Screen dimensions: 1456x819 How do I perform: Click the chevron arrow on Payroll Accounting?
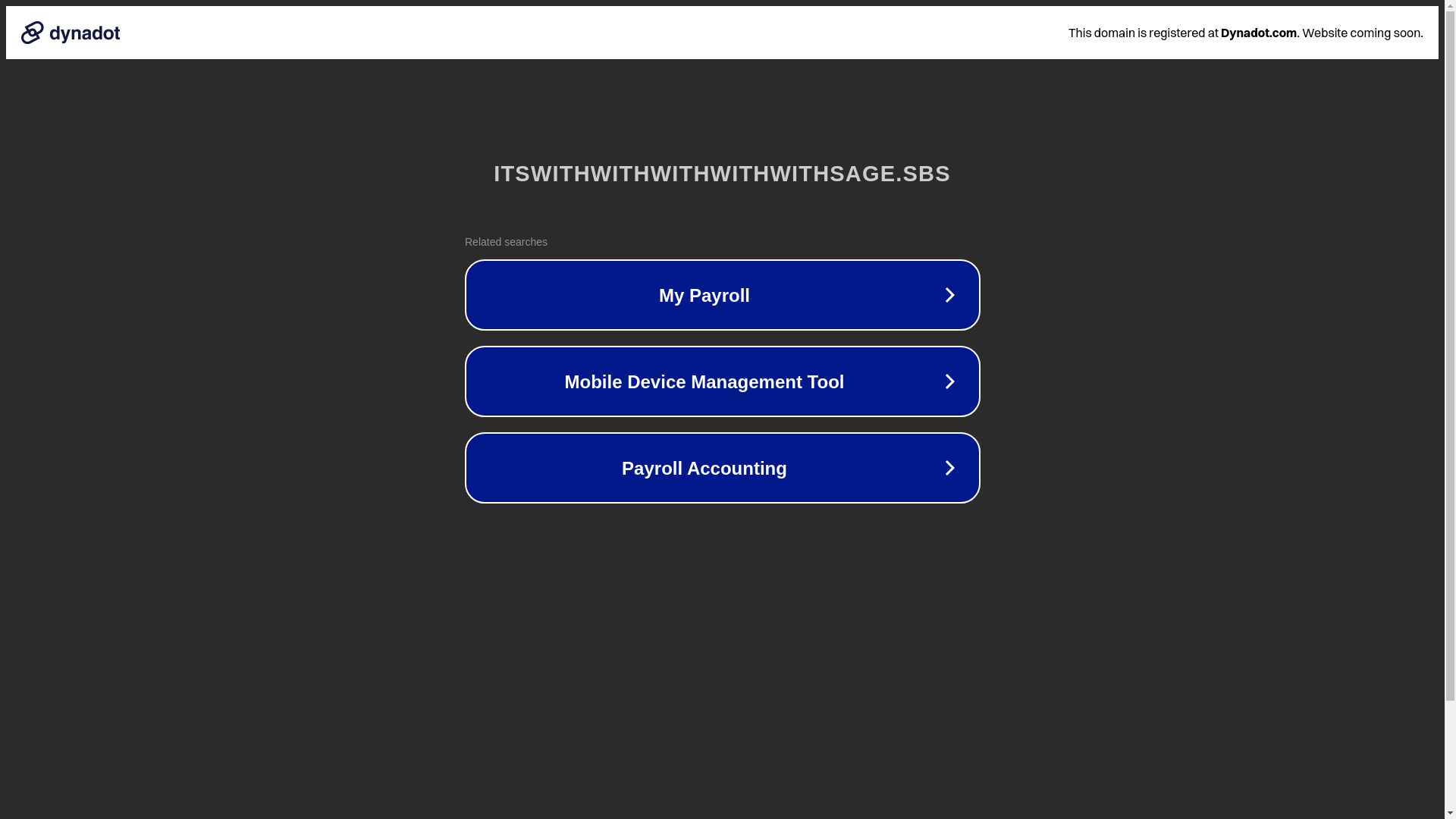point(949,468)
